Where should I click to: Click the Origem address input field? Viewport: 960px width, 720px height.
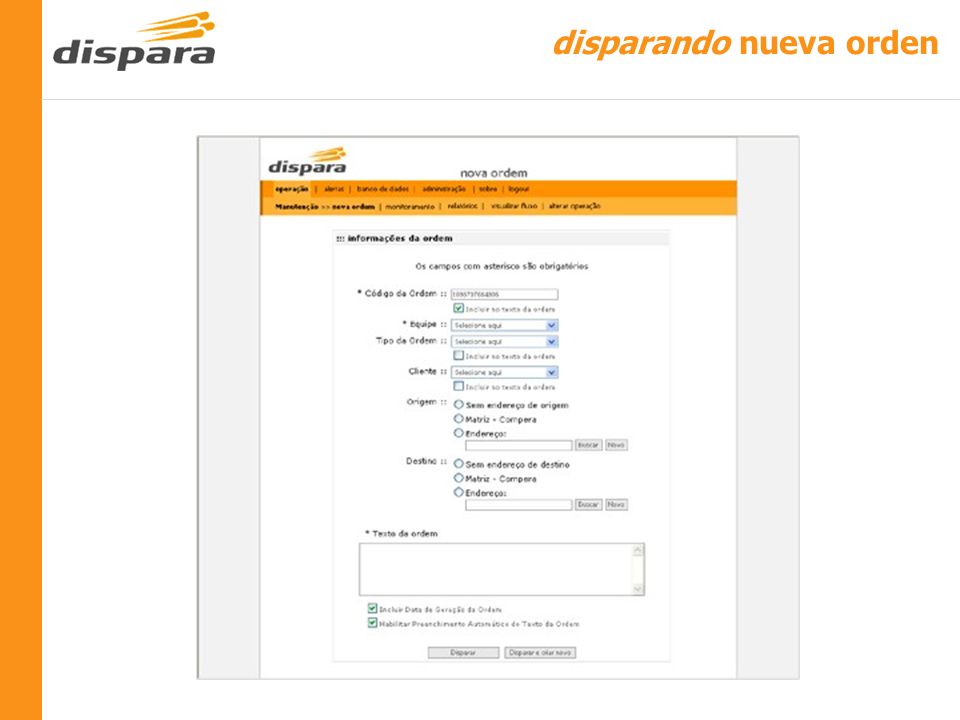pyautogui.click(x=519, y=445)
